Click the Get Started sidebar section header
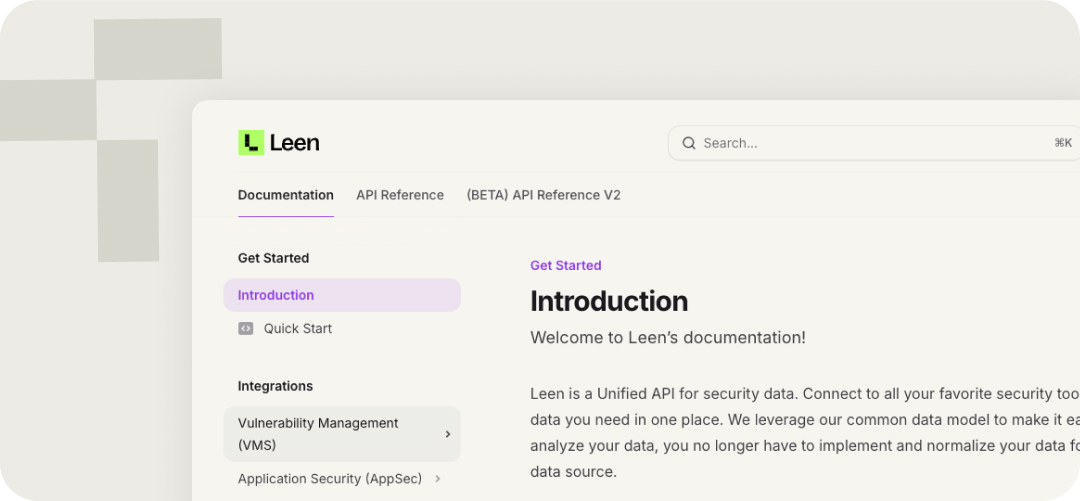The height and width of the screenshot is (501, 1080). point(273,258)
